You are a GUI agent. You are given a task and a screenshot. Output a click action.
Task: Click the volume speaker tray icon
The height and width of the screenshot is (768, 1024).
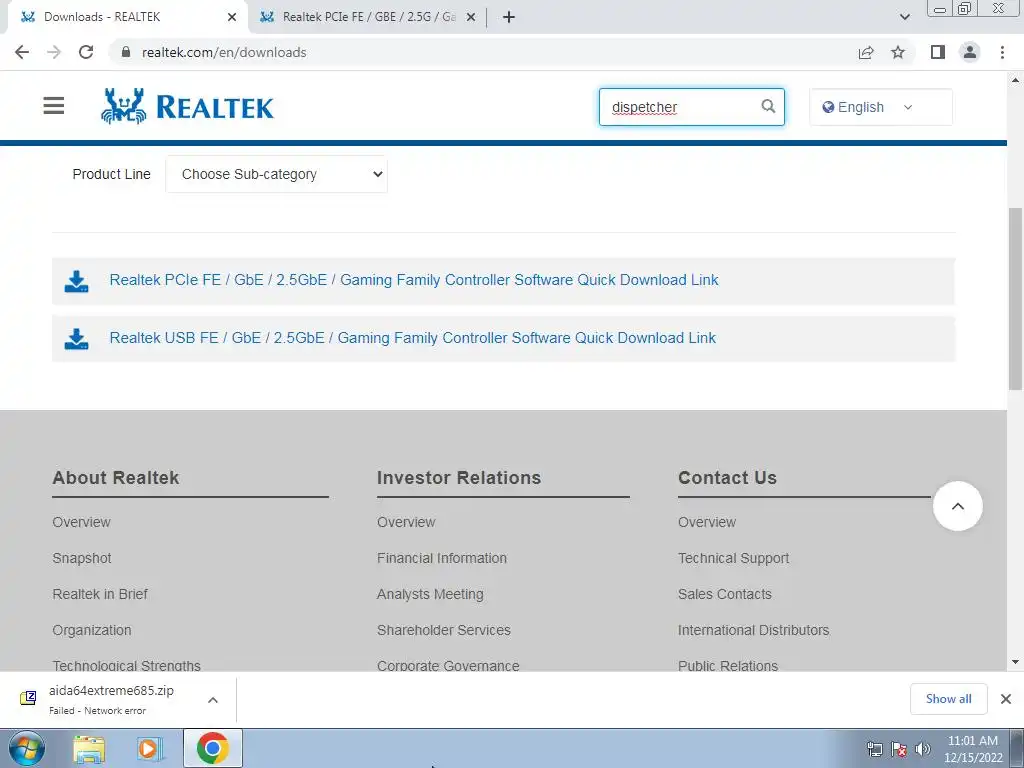pyautogui.click(x=922, y=749)
